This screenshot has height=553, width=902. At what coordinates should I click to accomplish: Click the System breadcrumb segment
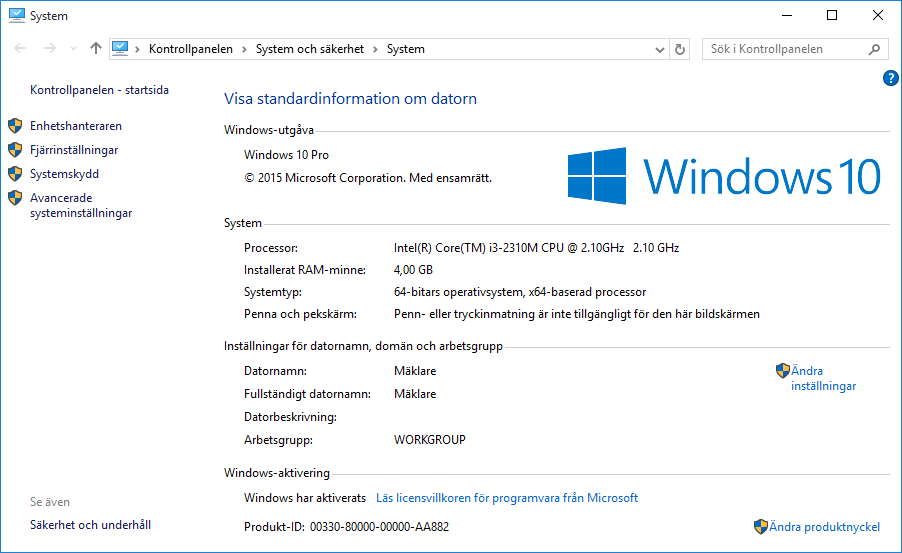pyautogui.click(x=406, y=49)
